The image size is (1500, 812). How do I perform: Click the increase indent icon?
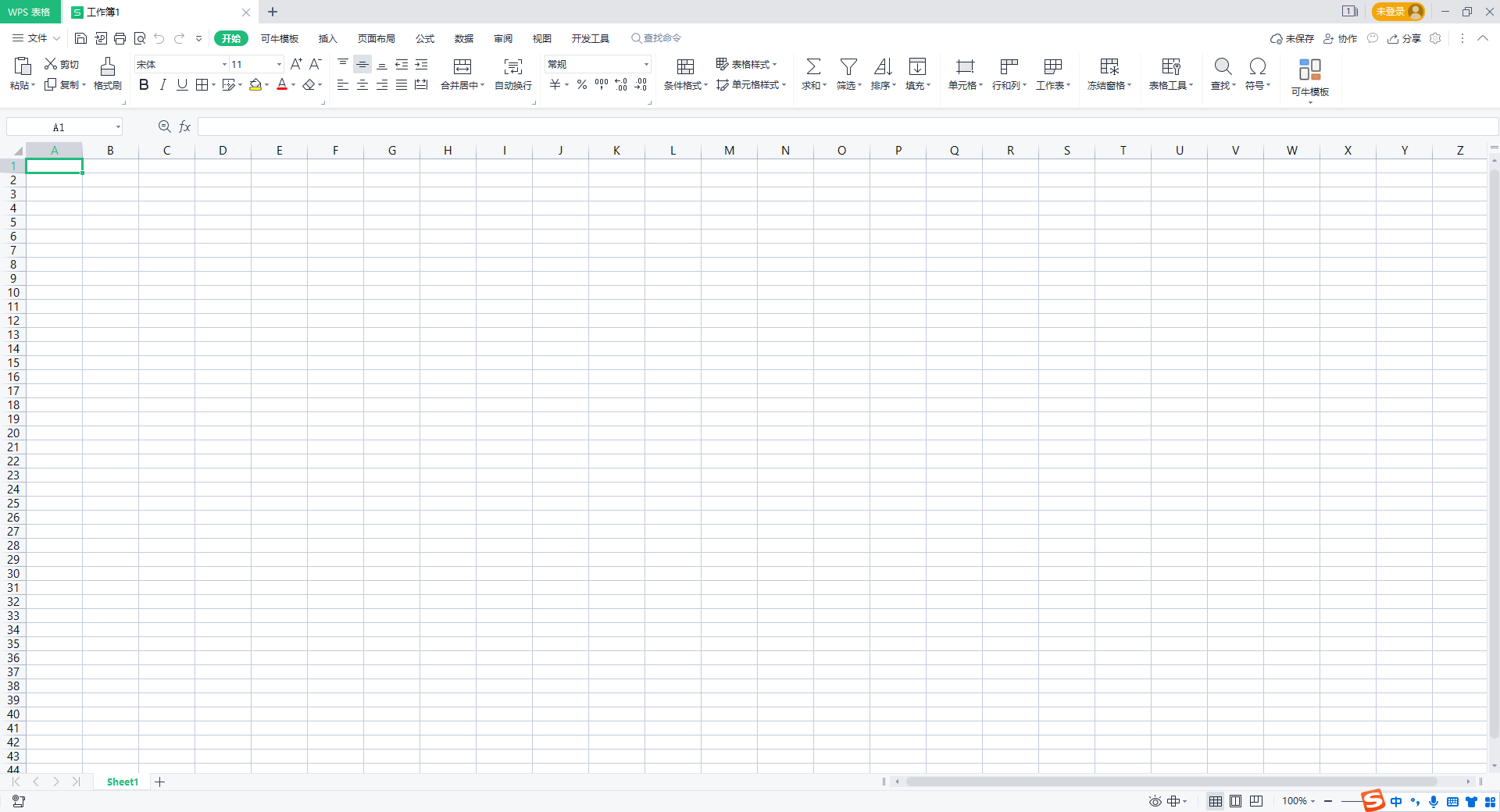pos(421,64)
